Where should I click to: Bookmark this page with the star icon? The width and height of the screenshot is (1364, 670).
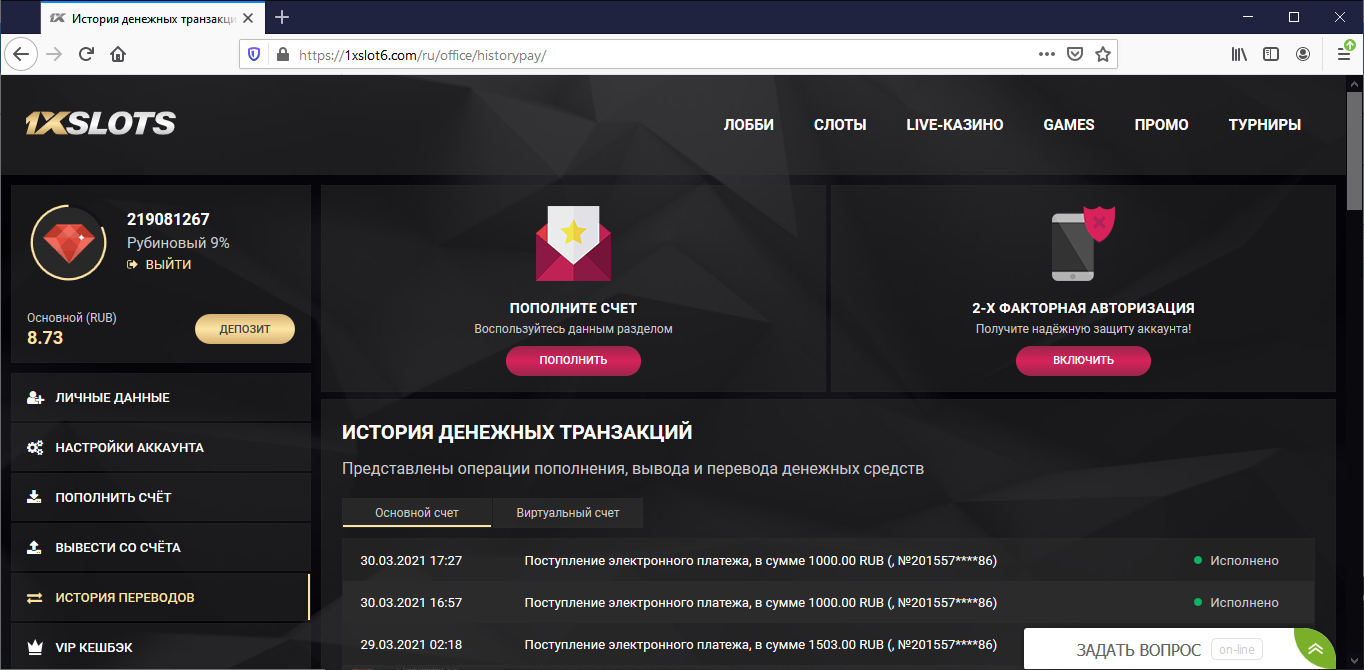[1103, 54]
